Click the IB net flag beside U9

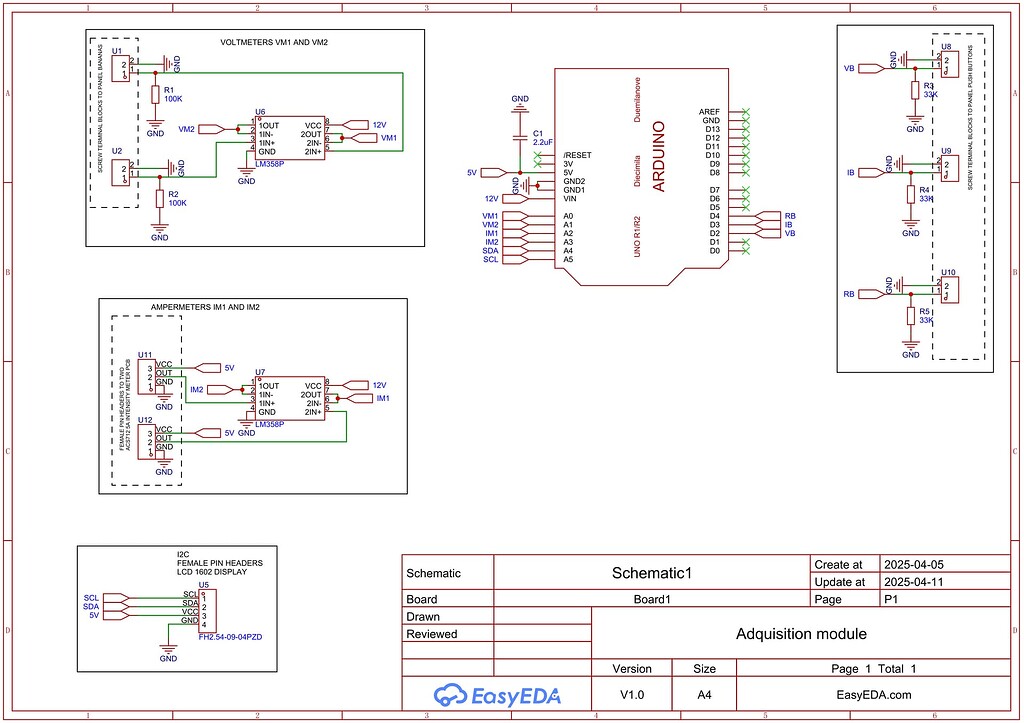pos(871,173)
